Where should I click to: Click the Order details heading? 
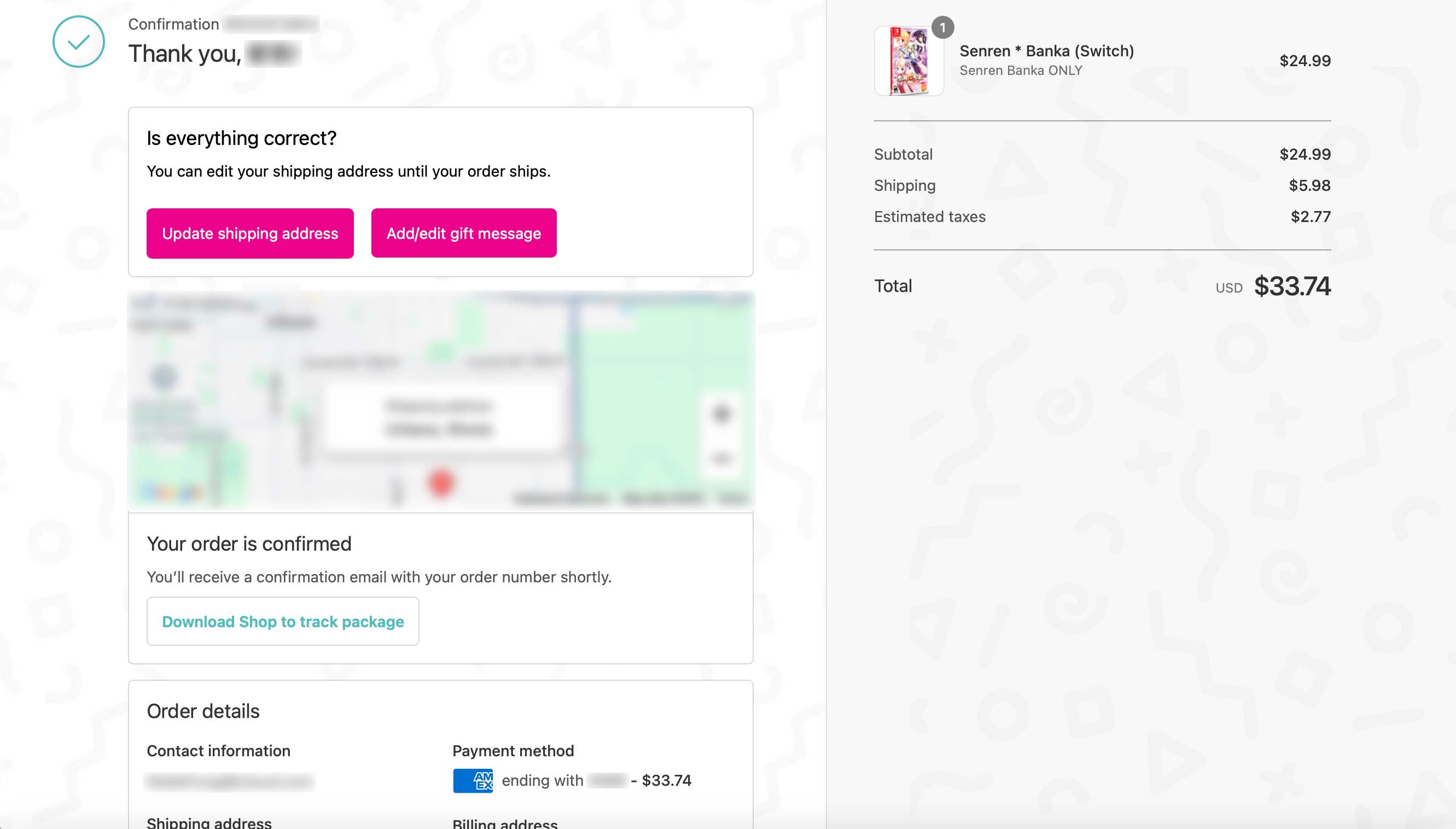[x=203, y=711]
